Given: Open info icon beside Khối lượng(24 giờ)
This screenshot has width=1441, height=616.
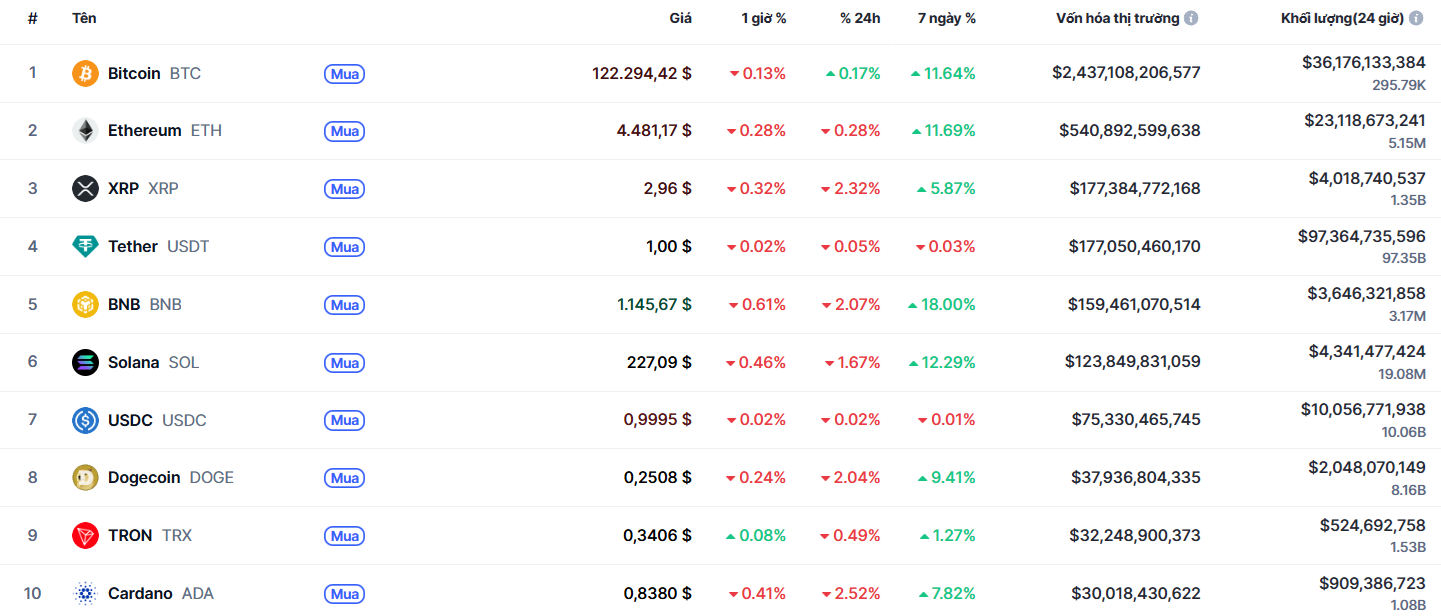Looking at the screenshot, I should [1416, 18].
